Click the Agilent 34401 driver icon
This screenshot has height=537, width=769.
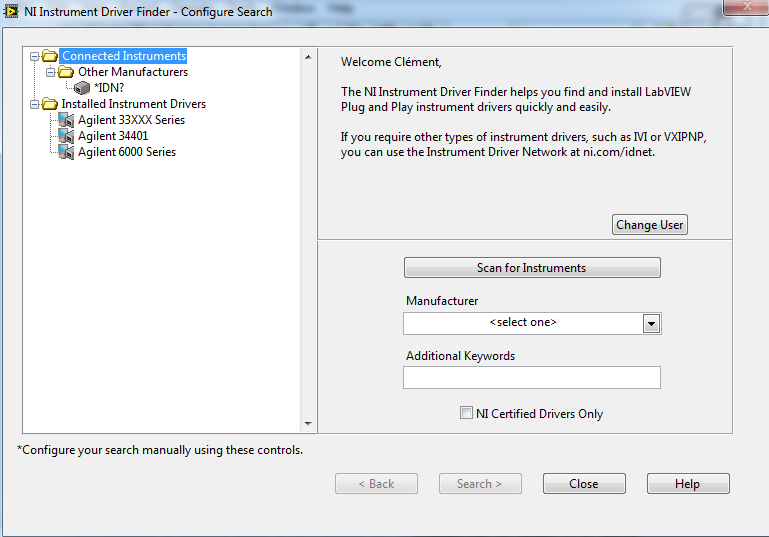(66, 136)
